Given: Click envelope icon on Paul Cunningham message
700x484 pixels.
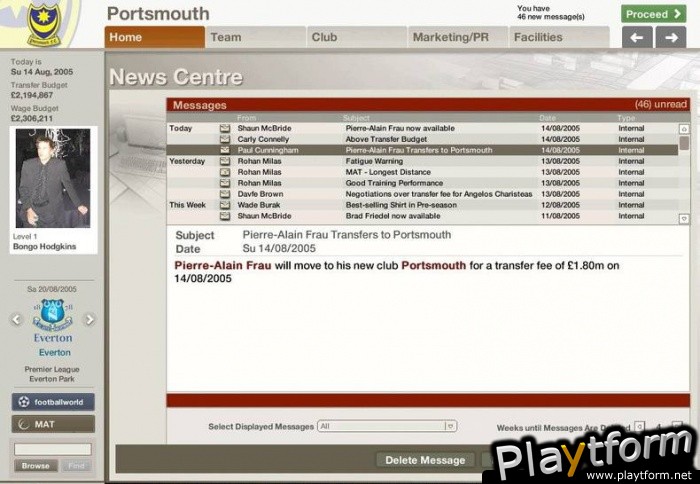Looking at the screenshot, I should 225,150.
